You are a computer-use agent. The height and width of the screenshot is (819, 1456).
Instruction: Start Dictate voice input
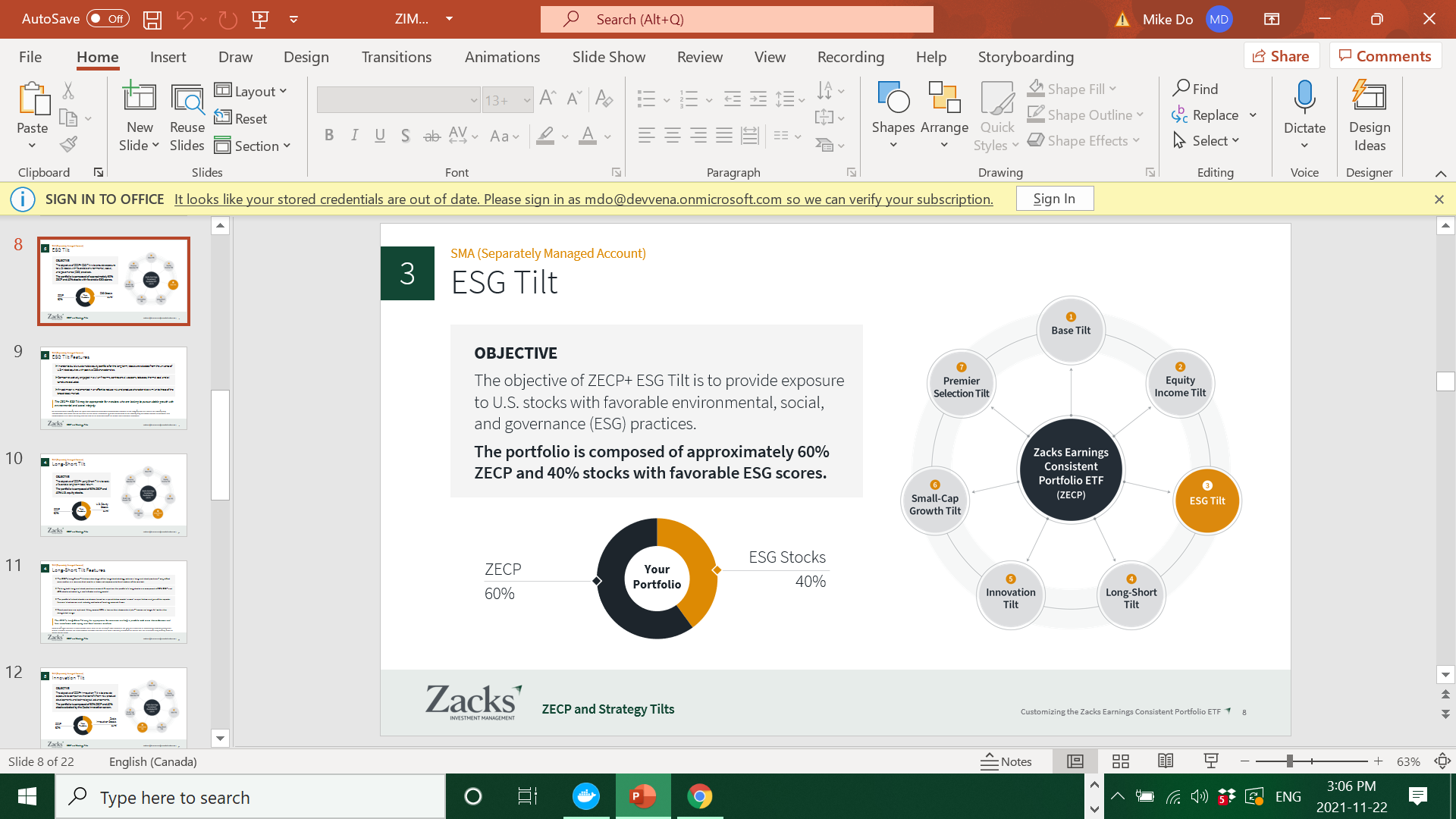pos(1304,106)
